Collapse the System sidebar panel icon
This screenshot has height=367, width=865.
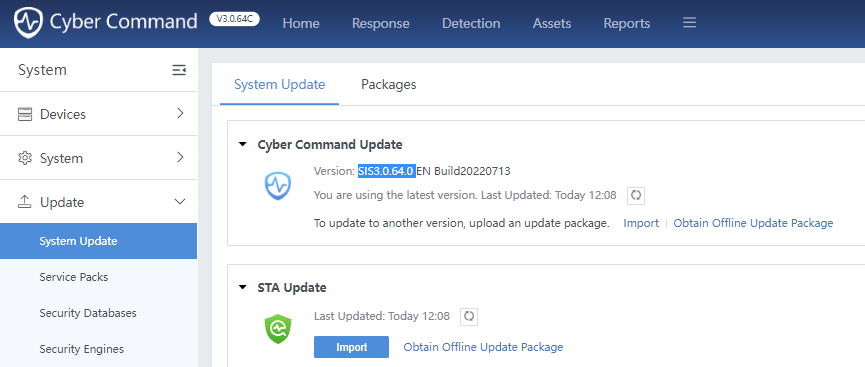click(179, 70)
